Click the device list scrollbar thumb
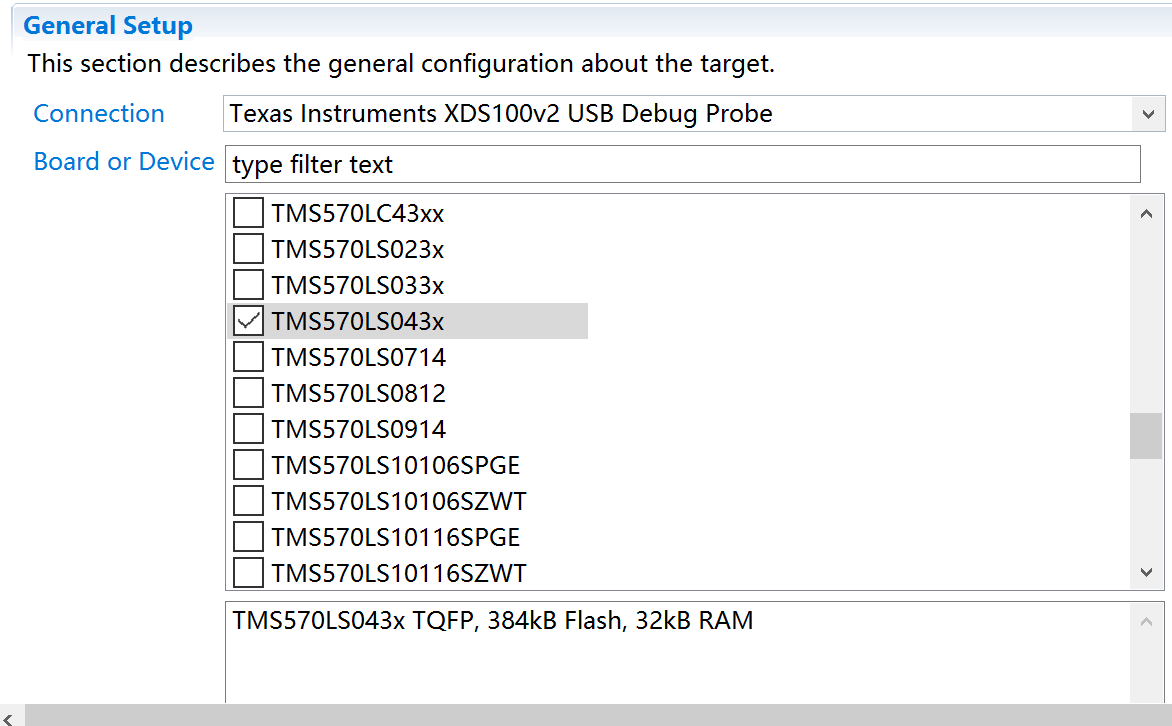This screenshot has height=726, width=1172. (1146, 435)
